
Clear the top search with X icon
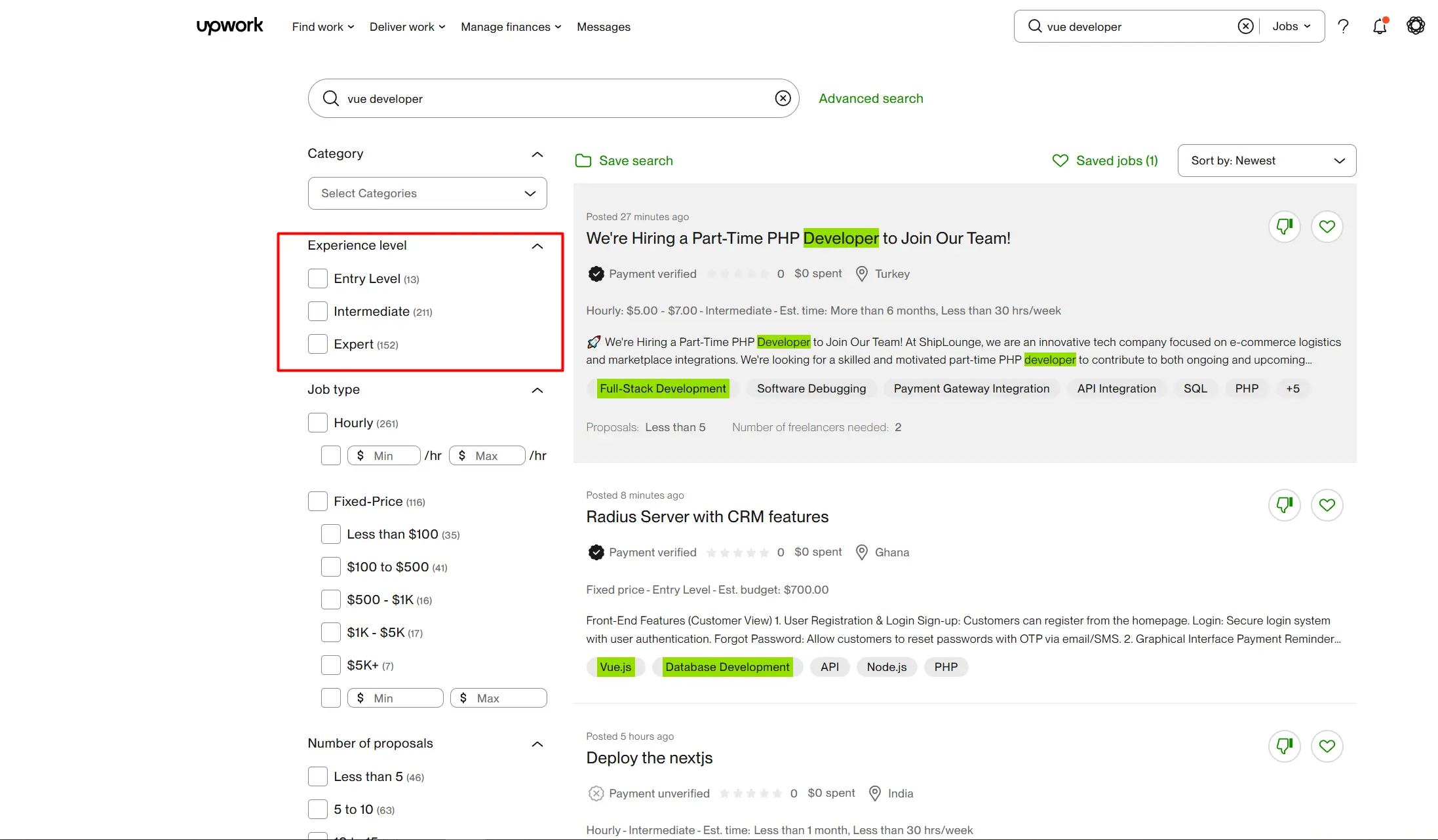click(x=1245, y=26)
